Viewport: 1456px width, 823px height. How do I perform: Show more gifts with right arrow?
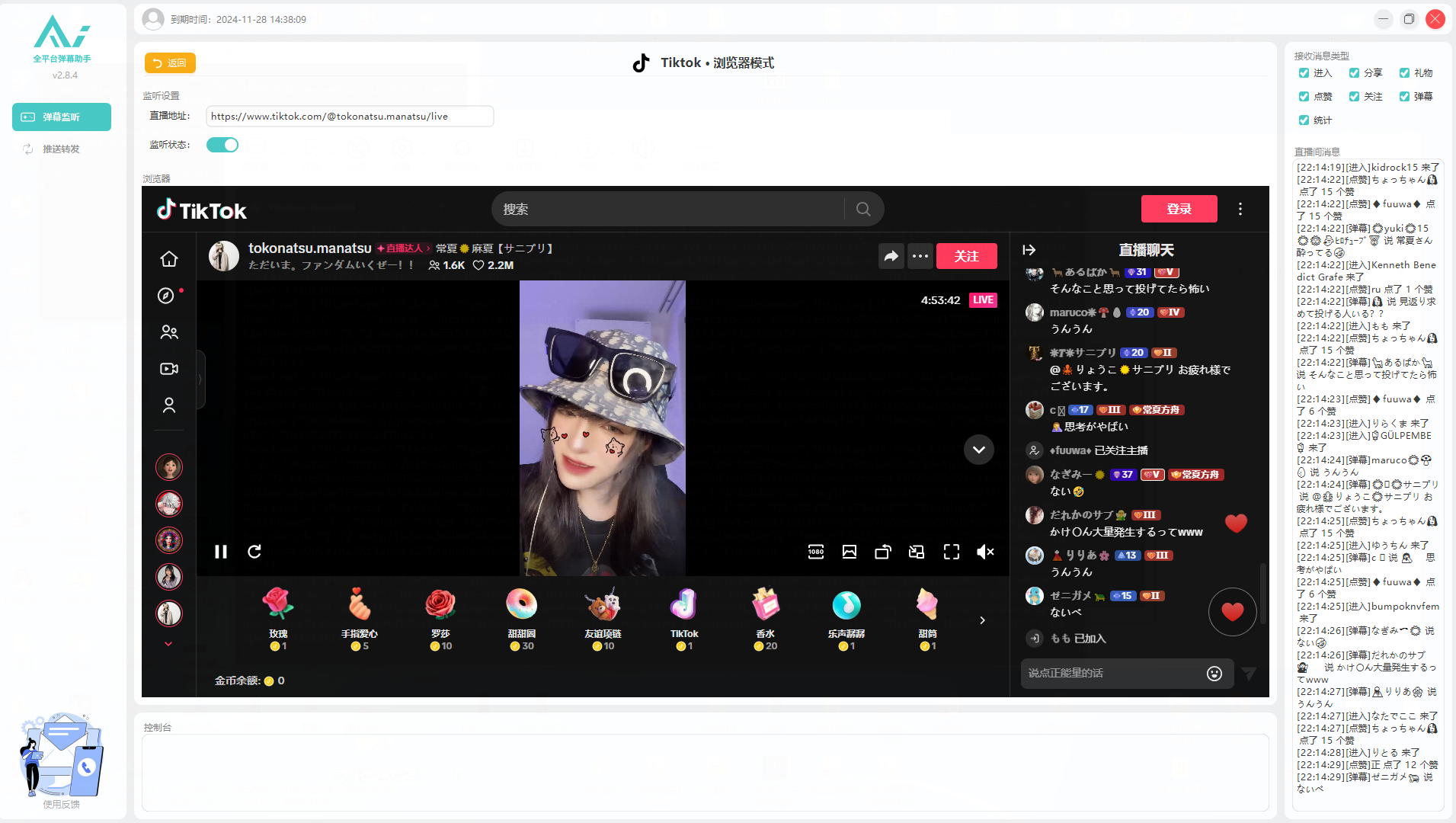982,620
